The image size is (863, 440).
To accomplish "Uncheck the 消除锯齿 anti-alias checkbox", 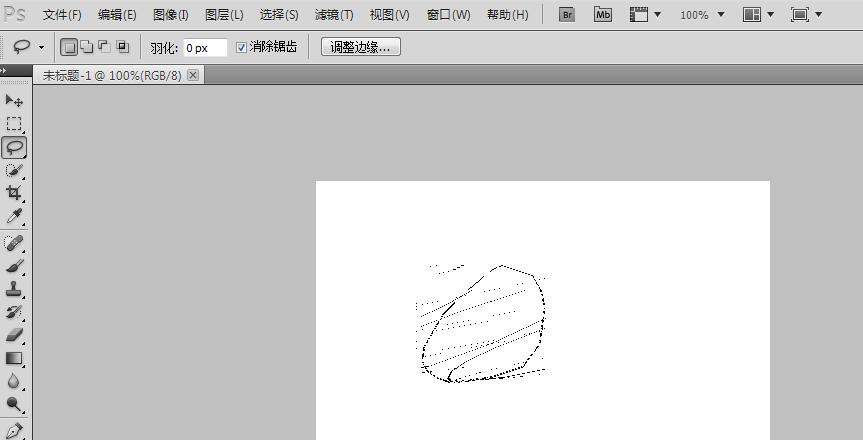I will coord(241,47).
